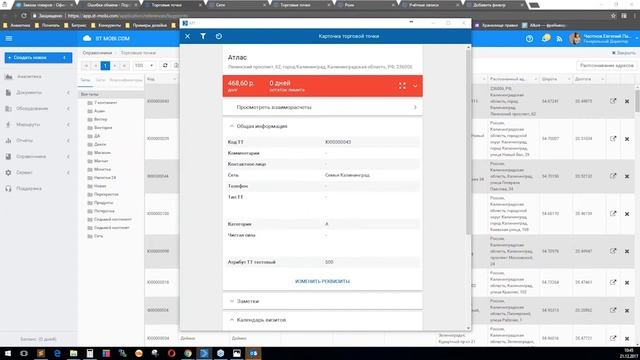This screenshot has width=640, height=360.
Task: Open 'Поддержка' headphones item in the sidebar
Action: (29, 189)
